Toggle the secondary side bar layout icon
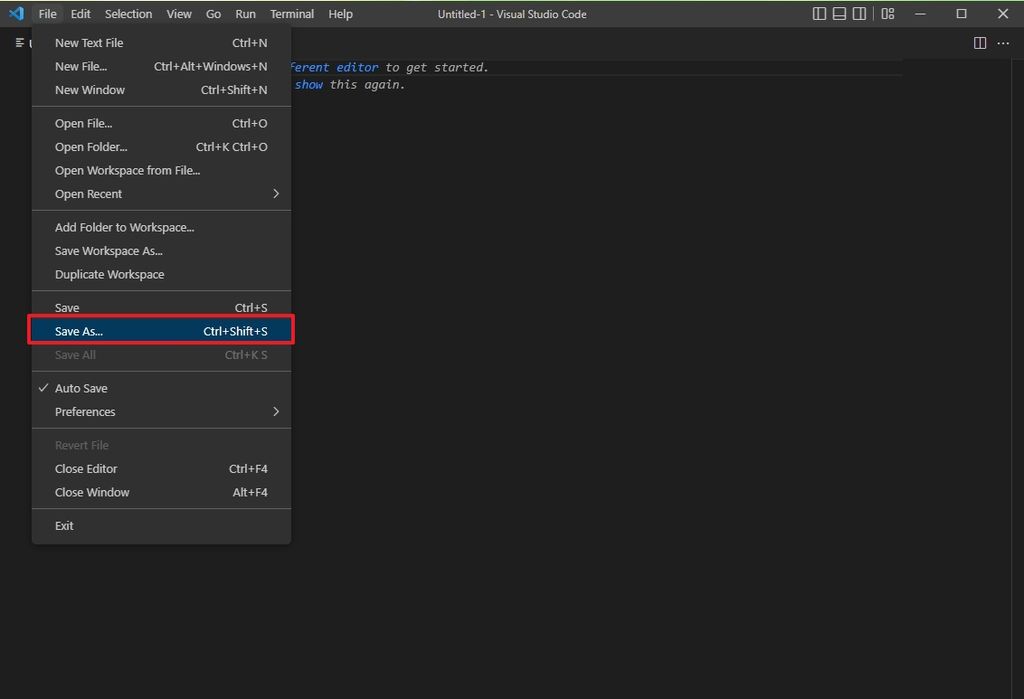The width and height of the screenshot is (1024, 699). pyautogui.click(x=860, y=13)
